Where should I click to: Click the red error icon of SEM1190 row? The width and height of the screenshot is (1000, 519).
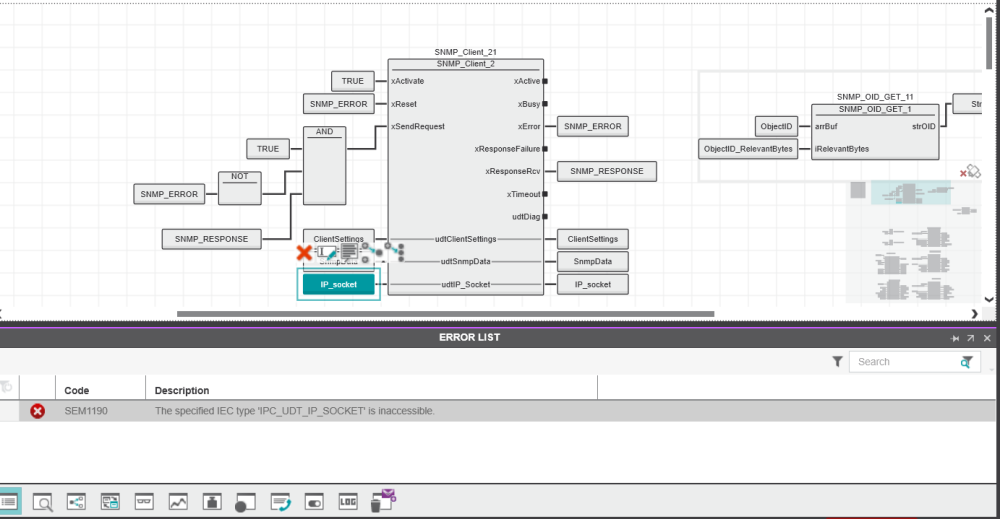(38, 411)
